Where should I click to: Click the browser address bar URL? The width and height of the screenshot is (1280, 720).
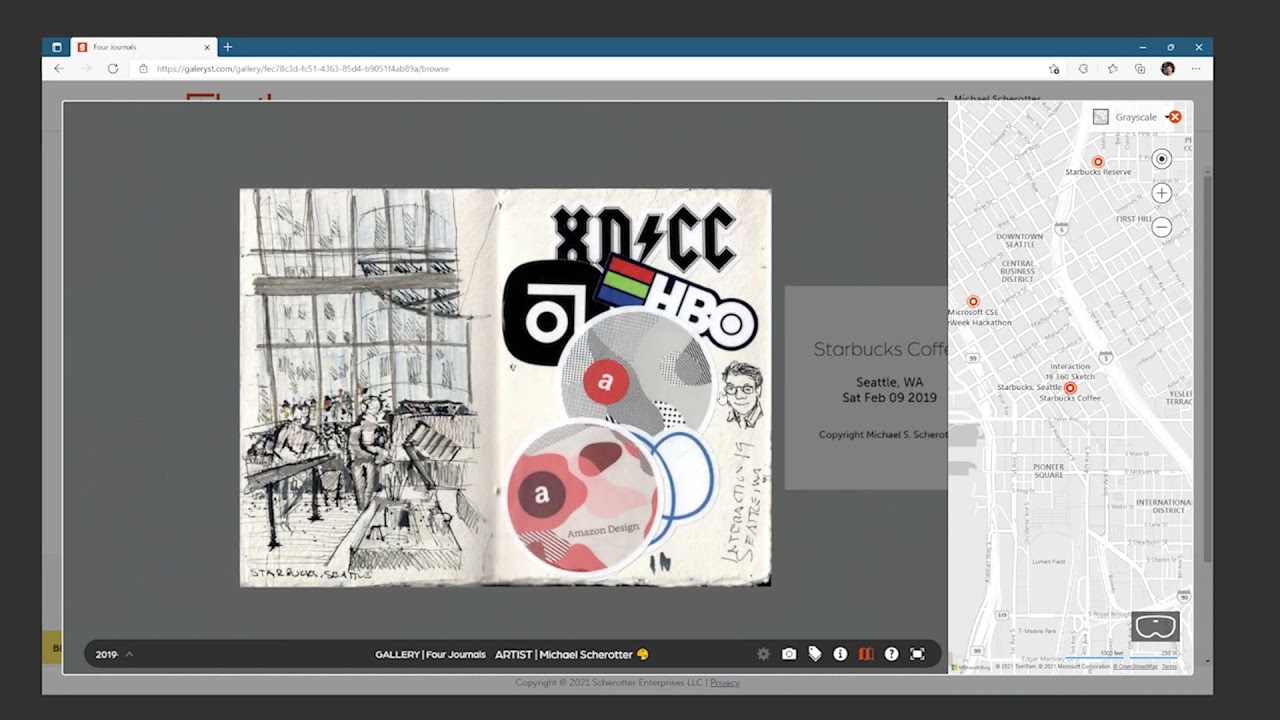(x=303, y=69)
